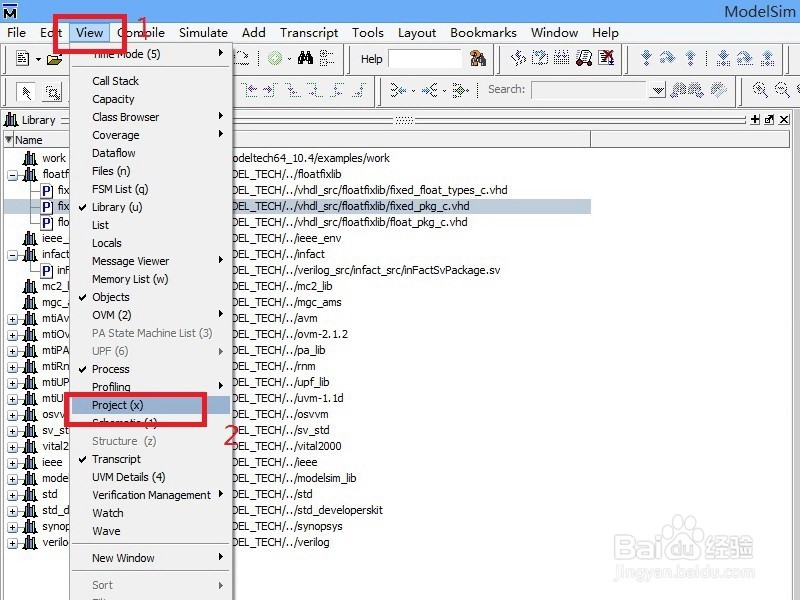Click the New file toolbar icon
This screenshot has width=800, height=600.
point(22,59)
